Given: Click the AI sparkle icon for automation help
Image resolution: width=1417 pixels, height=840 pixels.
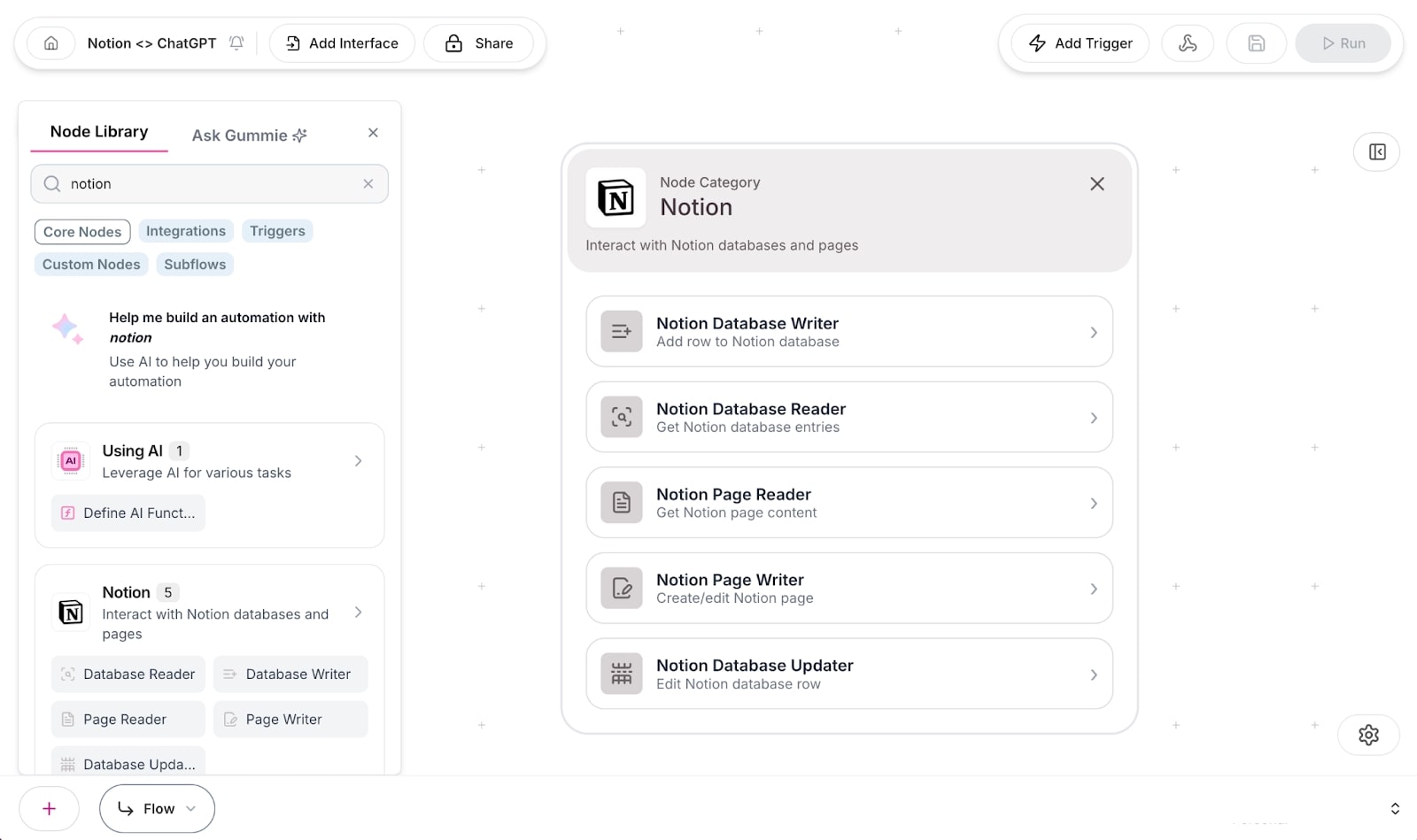Looking at the screenshot, I should tap(67, 328).
